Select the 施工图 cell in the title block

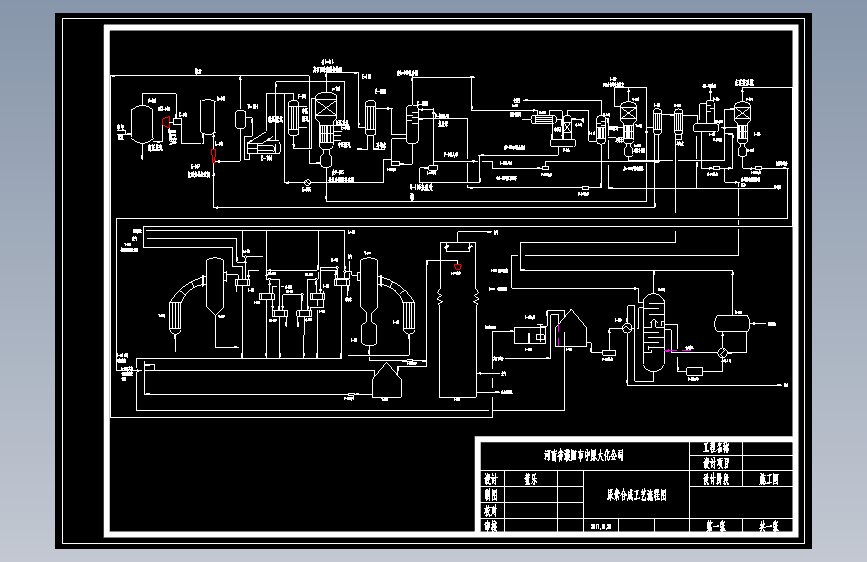(769, 479)
